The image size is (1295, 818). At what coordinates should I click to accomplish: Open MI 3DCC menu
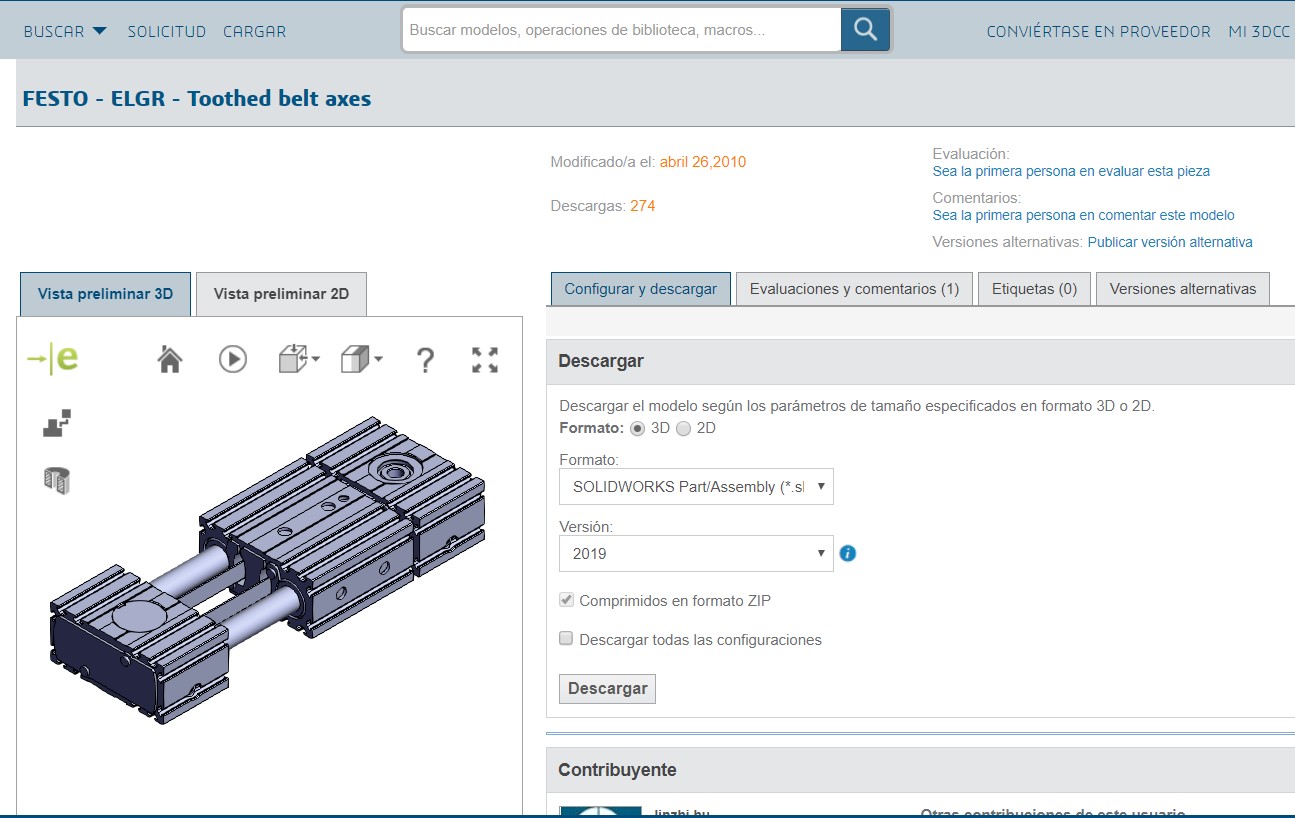coord(1259,31)
